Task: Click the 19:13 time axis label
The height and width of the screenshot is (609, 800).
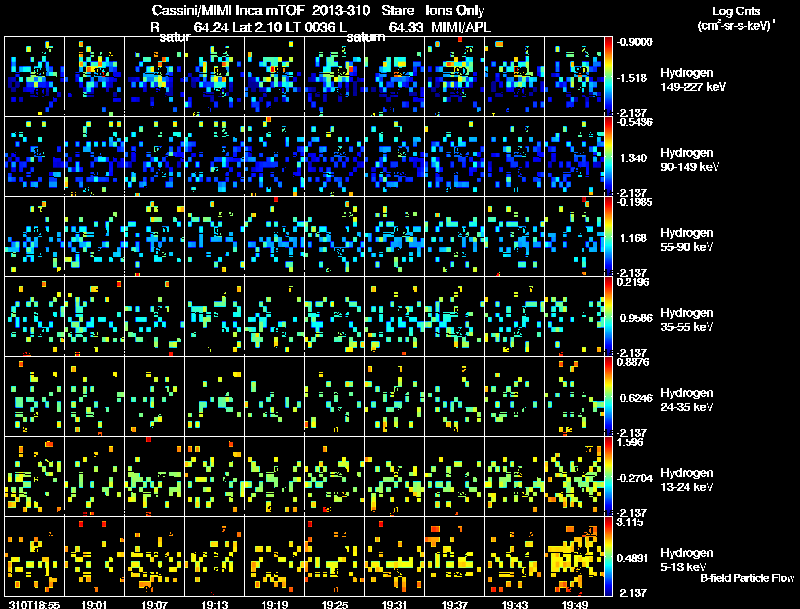Action: pyautogui.click(x=215, y=604)
